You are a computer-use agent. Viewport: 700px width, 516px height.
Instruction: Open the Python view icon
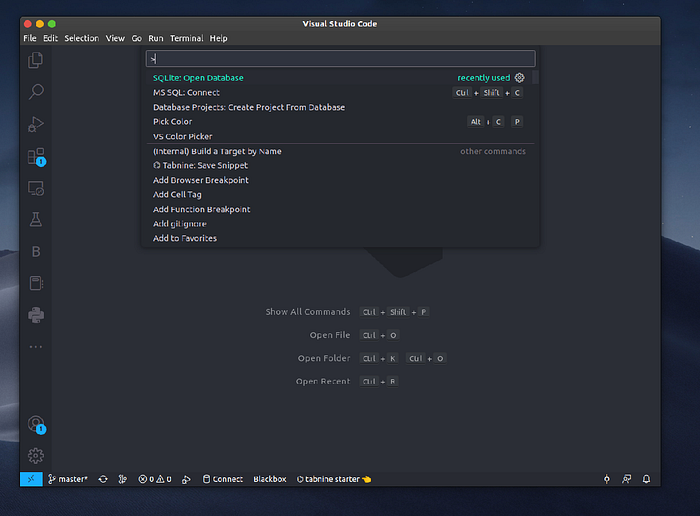coord(36,315)
